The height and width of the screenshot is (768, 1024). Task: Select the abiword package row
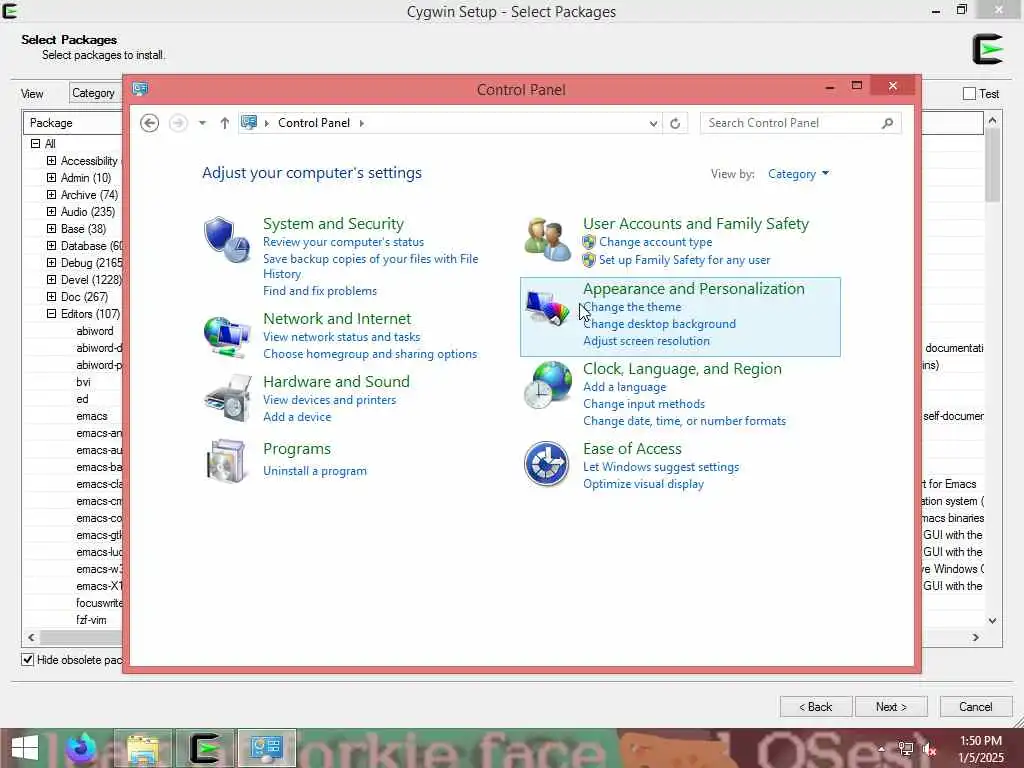[95, 331]
